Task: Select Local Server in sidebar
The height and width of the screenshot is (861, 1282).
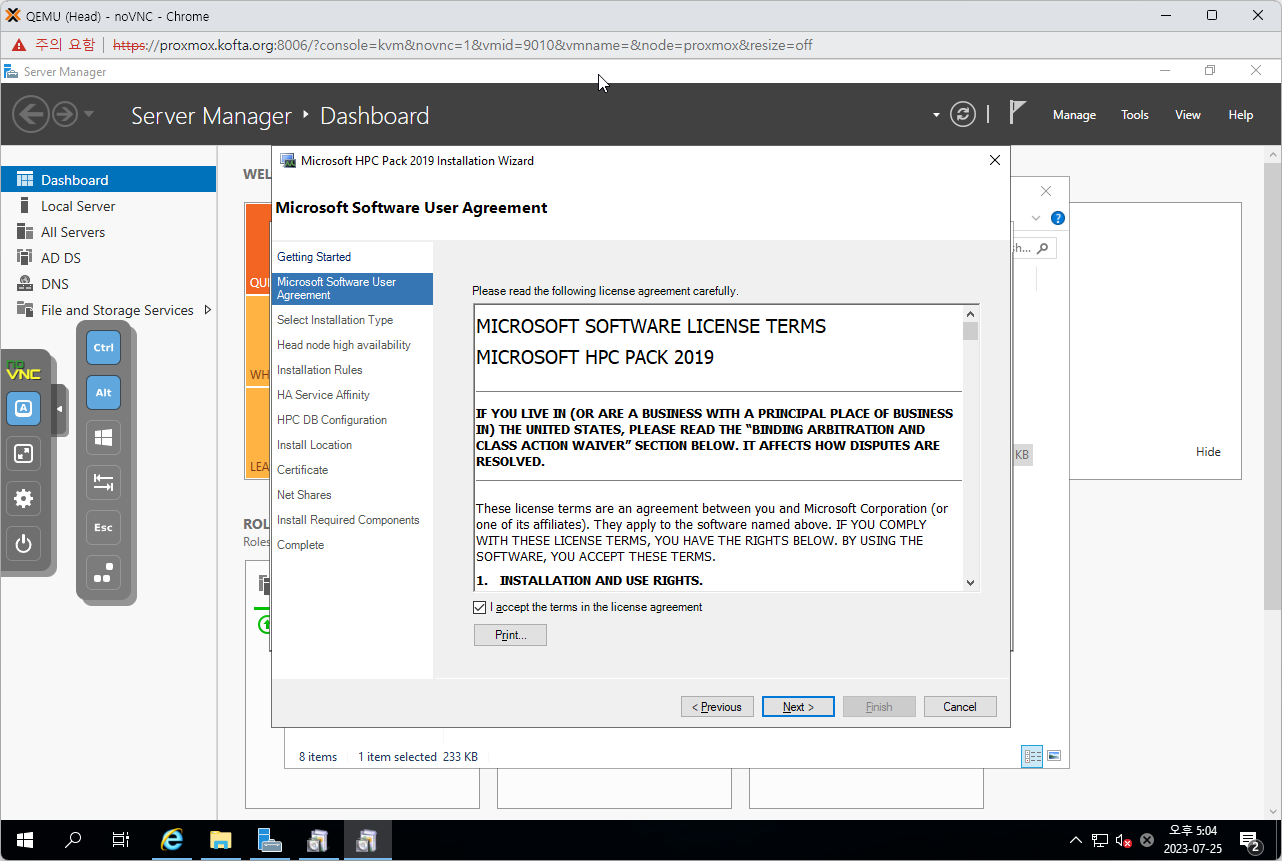Action: [x=78, y=206]
